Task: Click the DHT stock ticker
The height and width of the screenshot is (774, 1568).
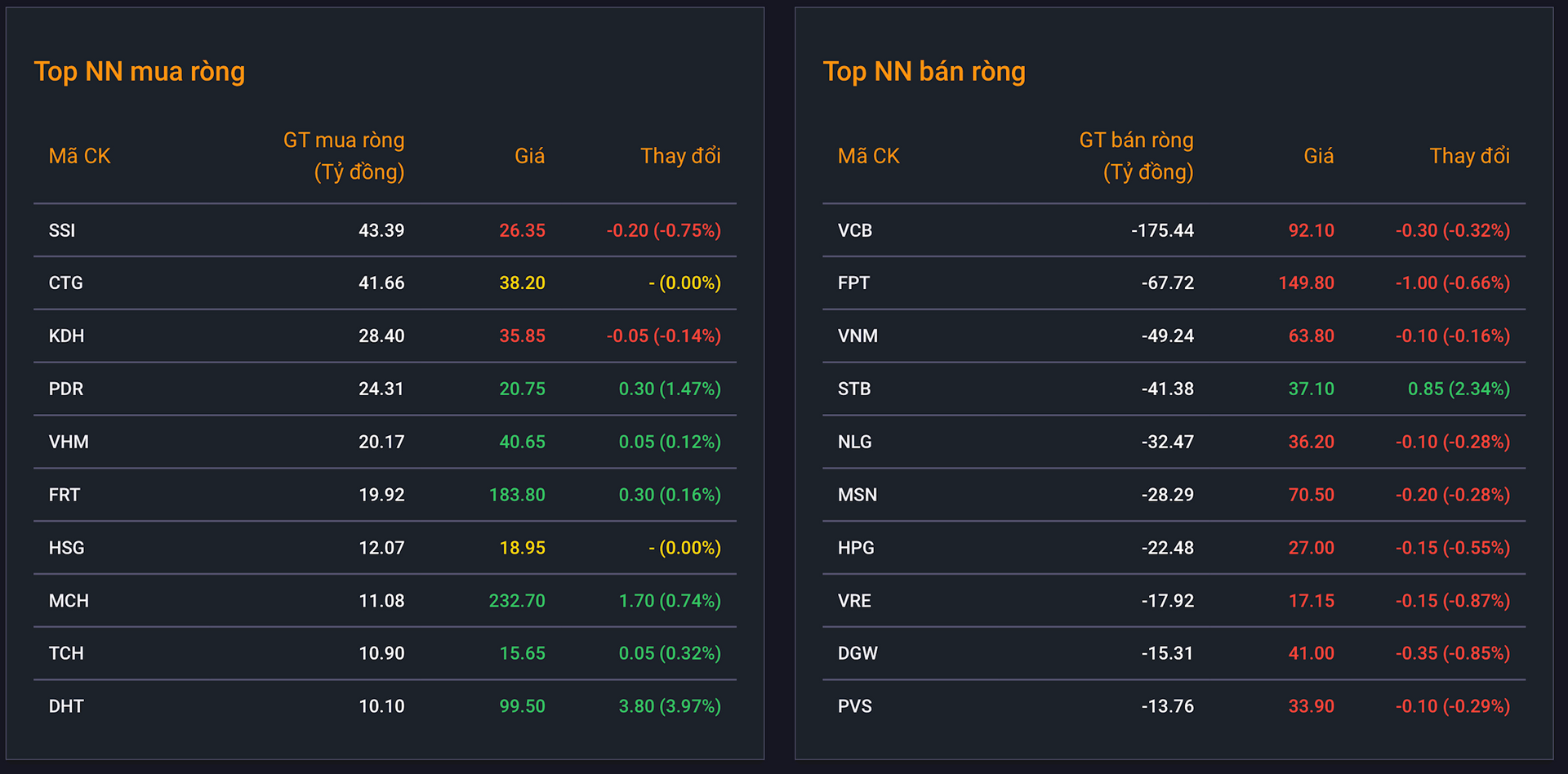Action: coord(66,706)
